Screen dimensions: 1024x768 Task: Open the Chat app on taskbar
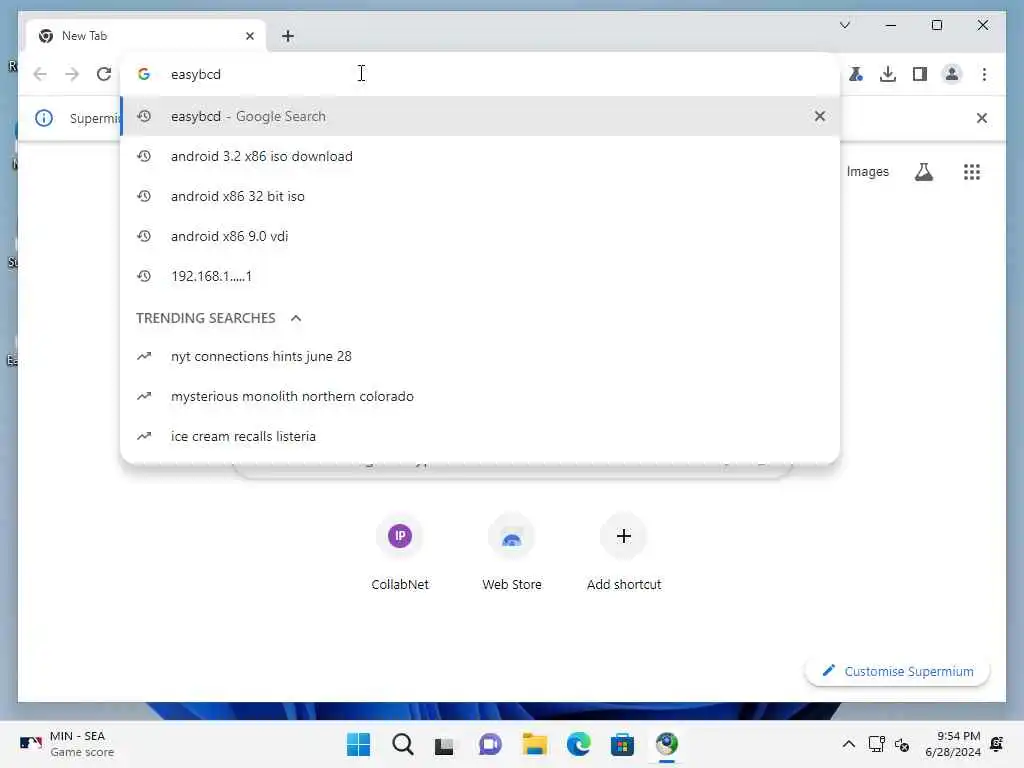(490, 744)
